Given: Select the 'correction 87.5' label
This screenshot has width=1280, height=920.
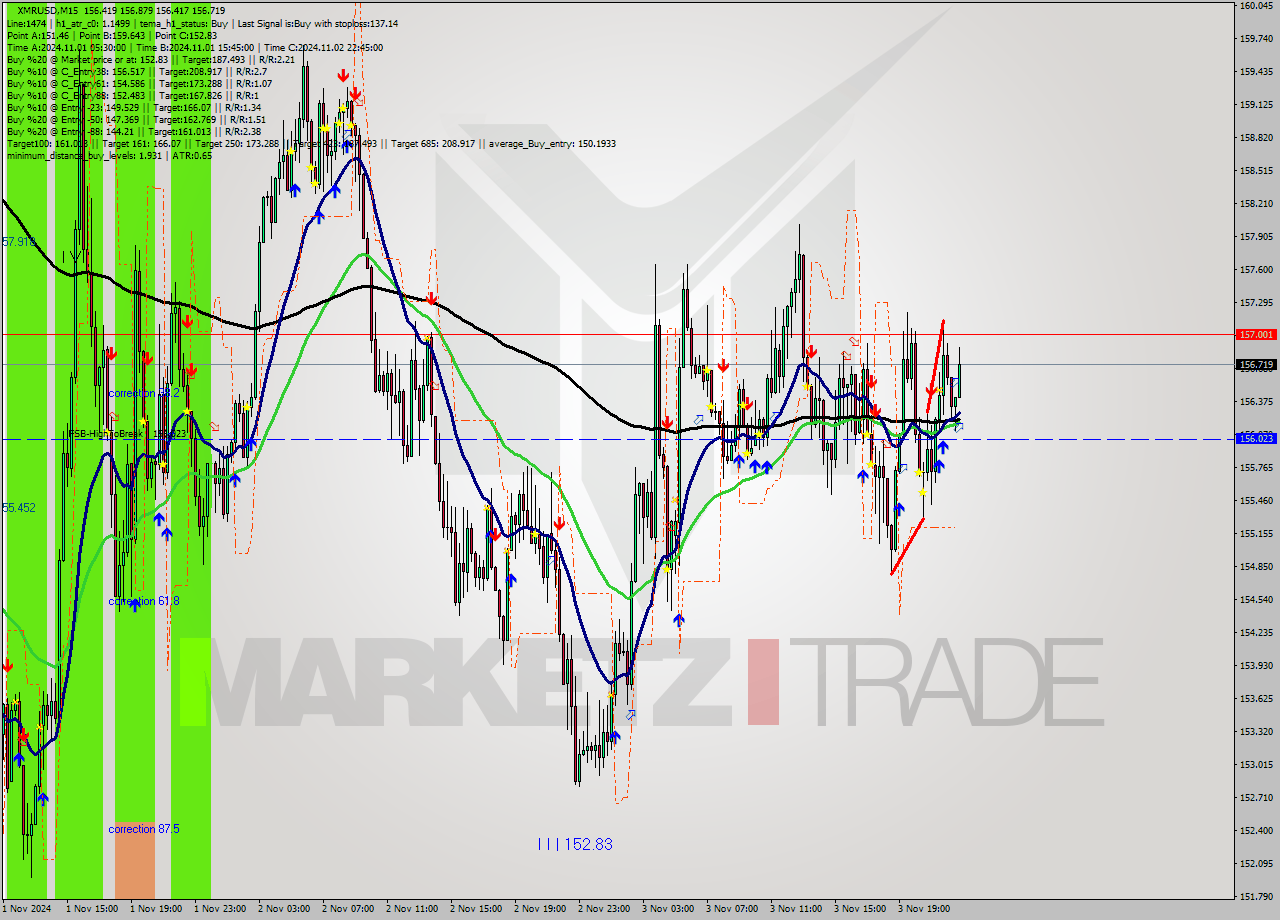Looking at the screenshot, I should click(x=145, y=829).
